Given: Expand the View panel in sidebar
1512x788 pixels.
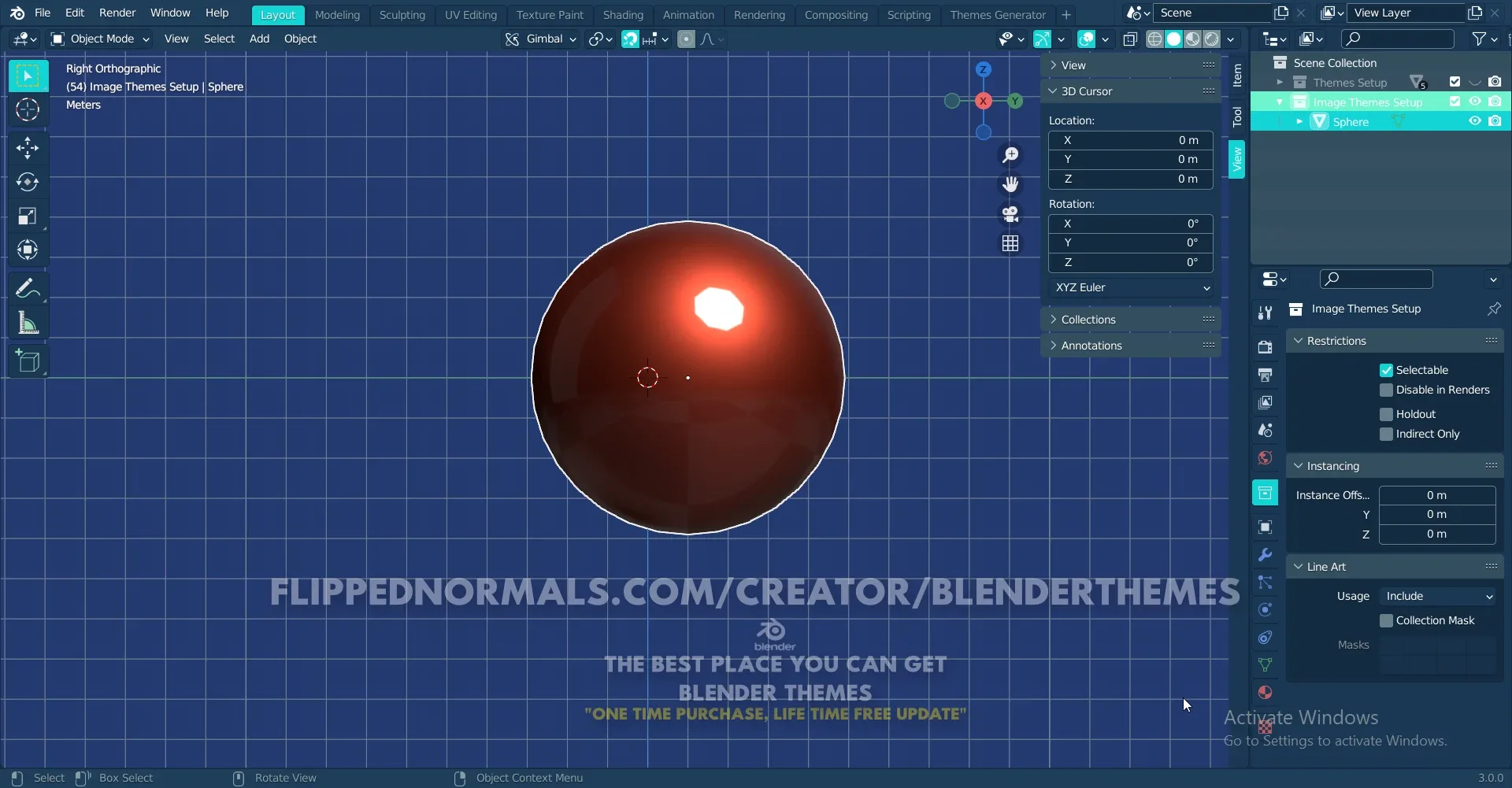Looking at the screenshot, I should (1131, 65).
